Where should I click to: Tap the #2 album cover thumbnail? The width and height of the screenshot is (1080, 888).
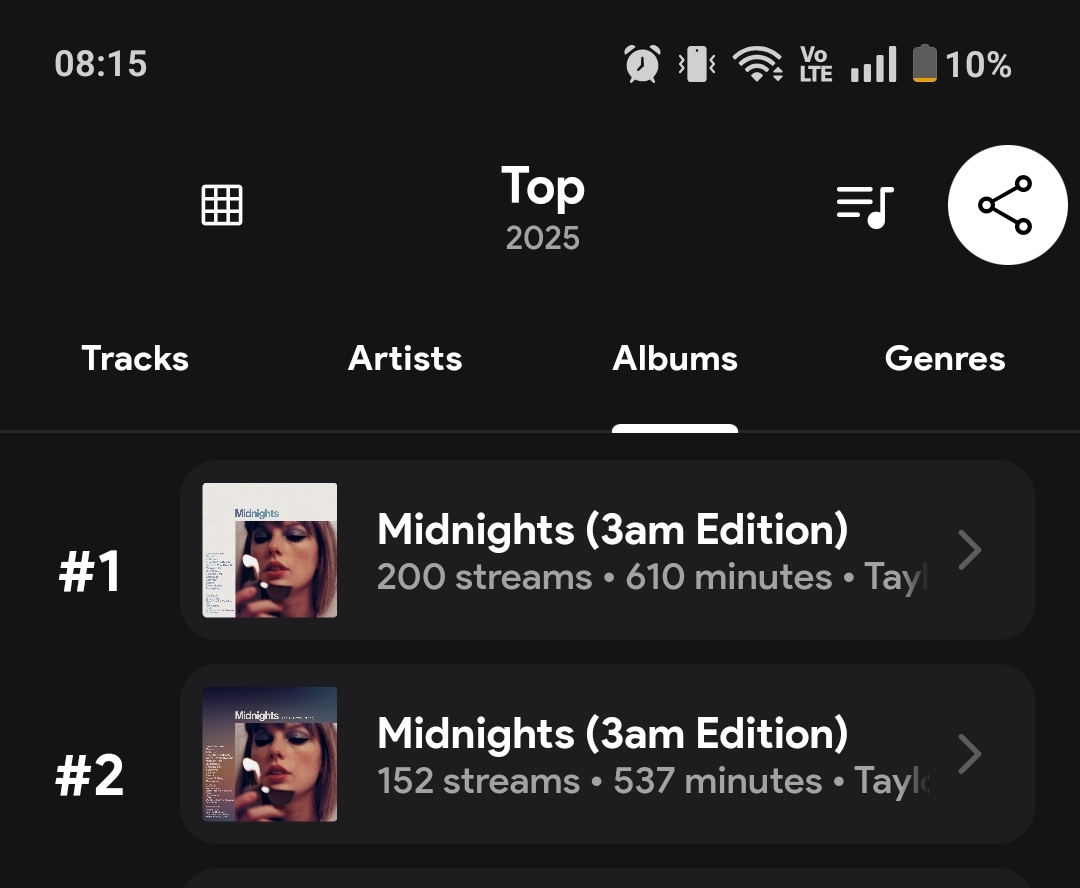click(270, 754)
